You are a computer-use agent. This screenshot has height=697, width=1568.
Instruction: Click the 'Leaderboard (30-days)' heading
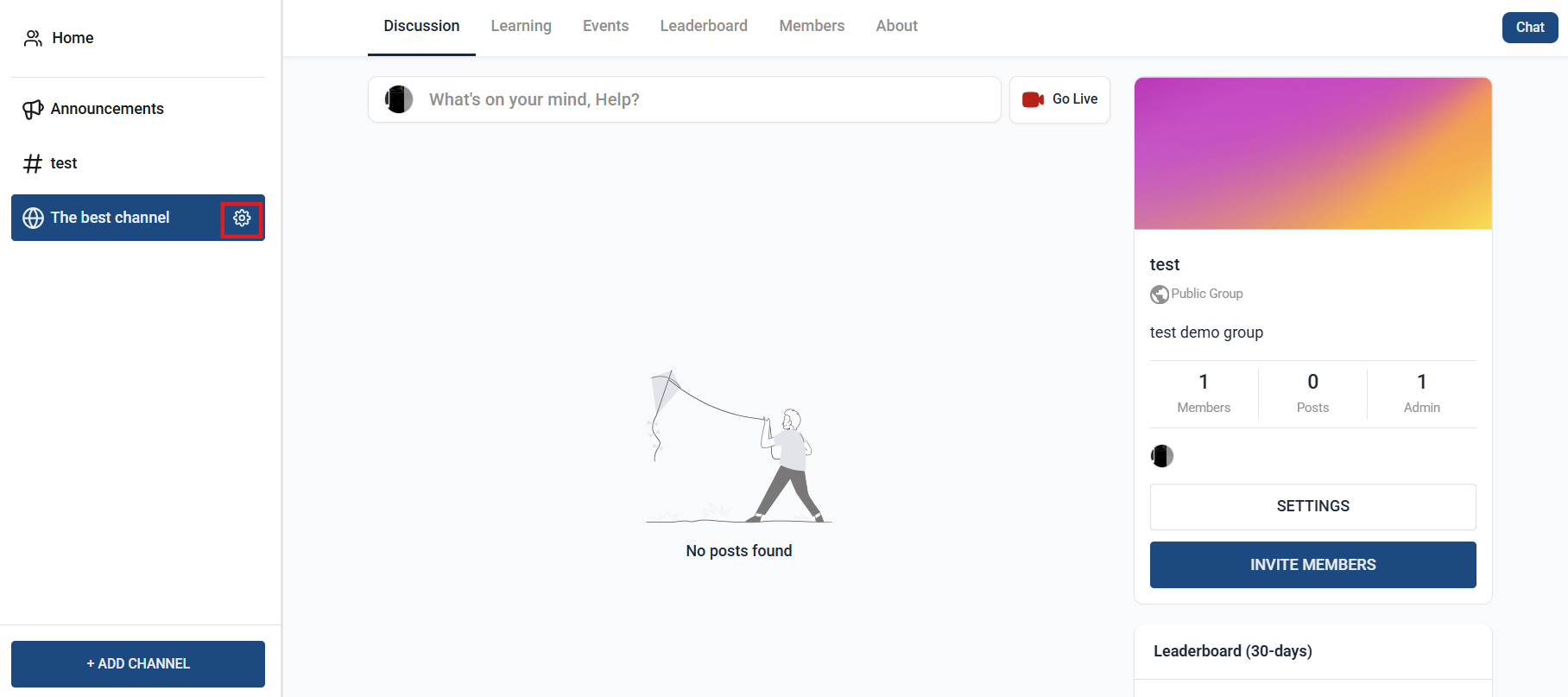tap(1233, 651)
